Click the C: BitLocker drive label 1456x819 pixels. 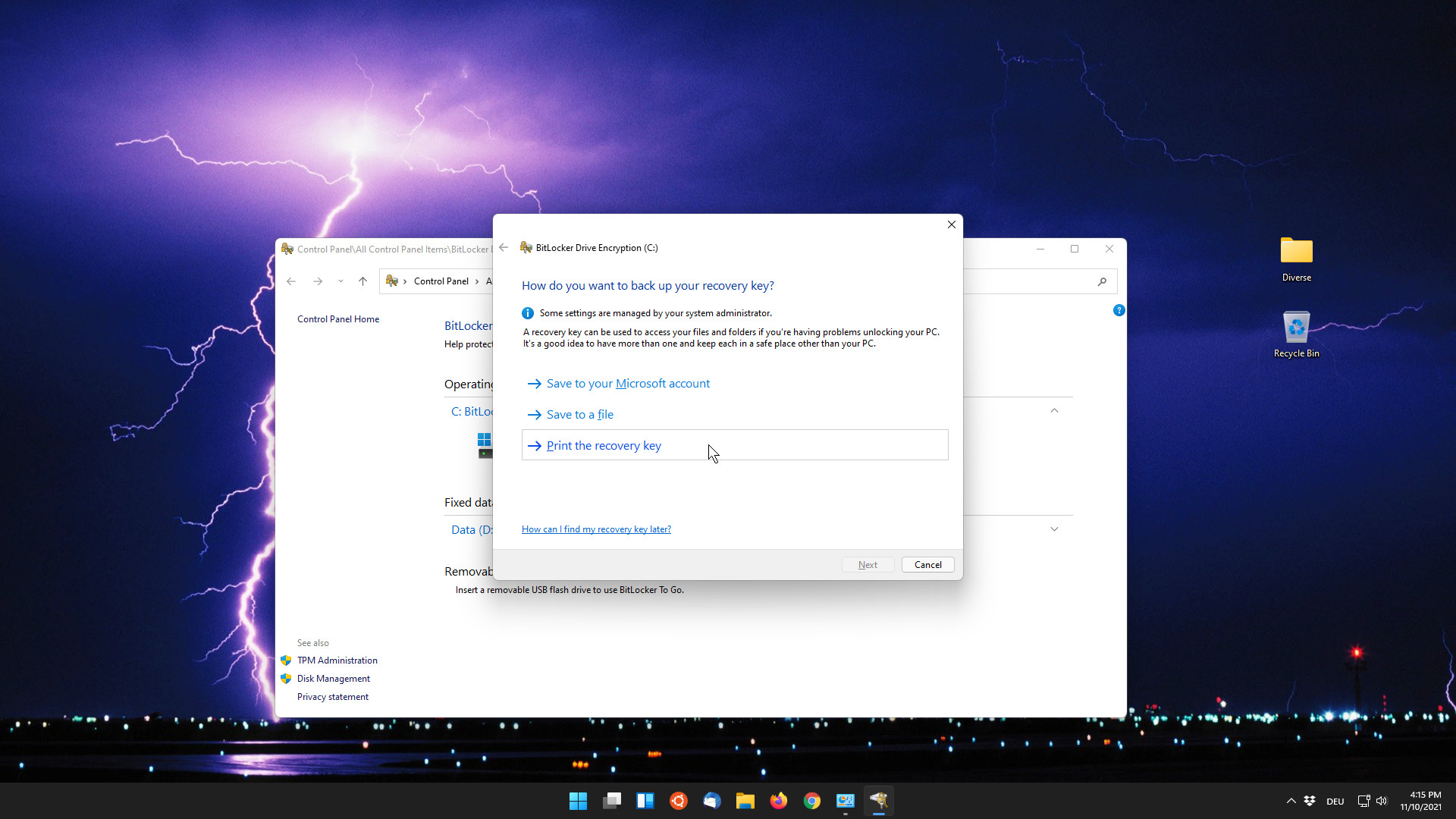pos(472,412)
